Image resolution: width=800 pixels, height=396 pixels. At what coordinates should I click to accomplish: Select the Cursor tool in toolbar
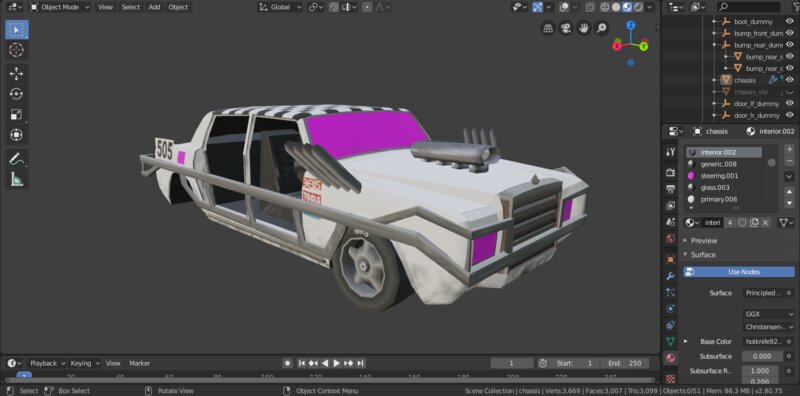(16, 50)
